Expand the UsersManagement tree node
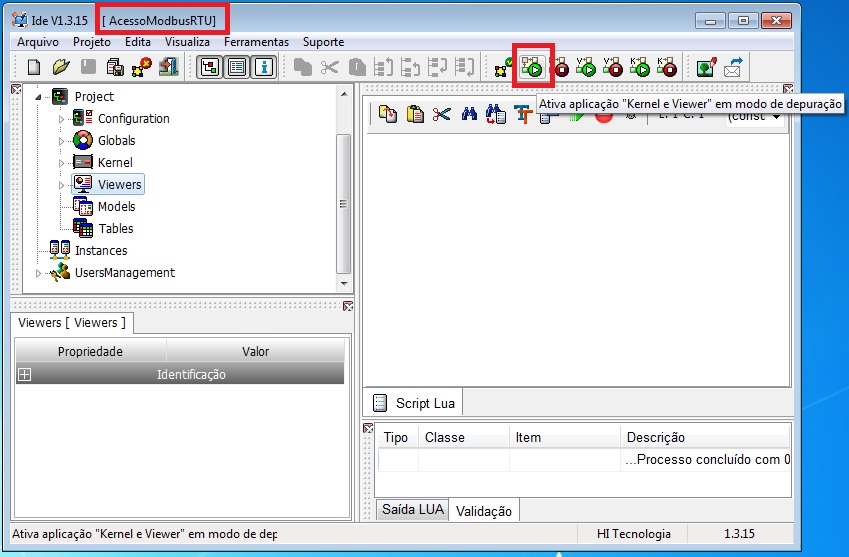The height and width of the screenshot is (557, 849). coord(38,273)
